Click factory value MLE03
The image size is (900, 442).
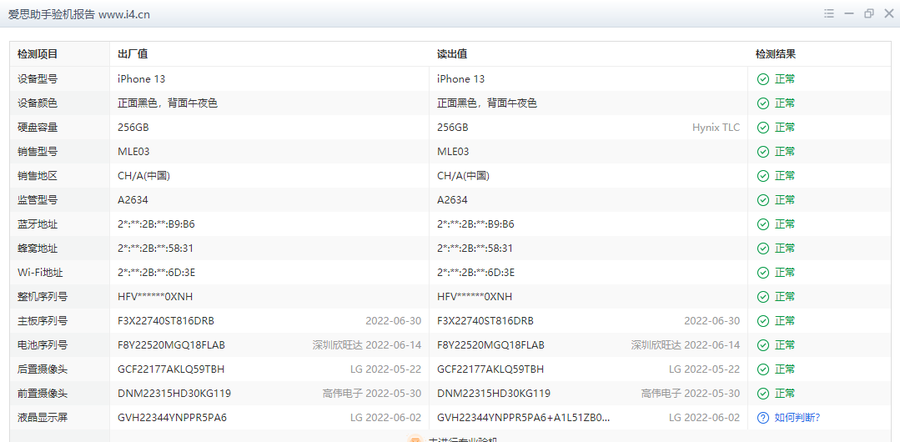pyautogui.click(x=134, y=152)
